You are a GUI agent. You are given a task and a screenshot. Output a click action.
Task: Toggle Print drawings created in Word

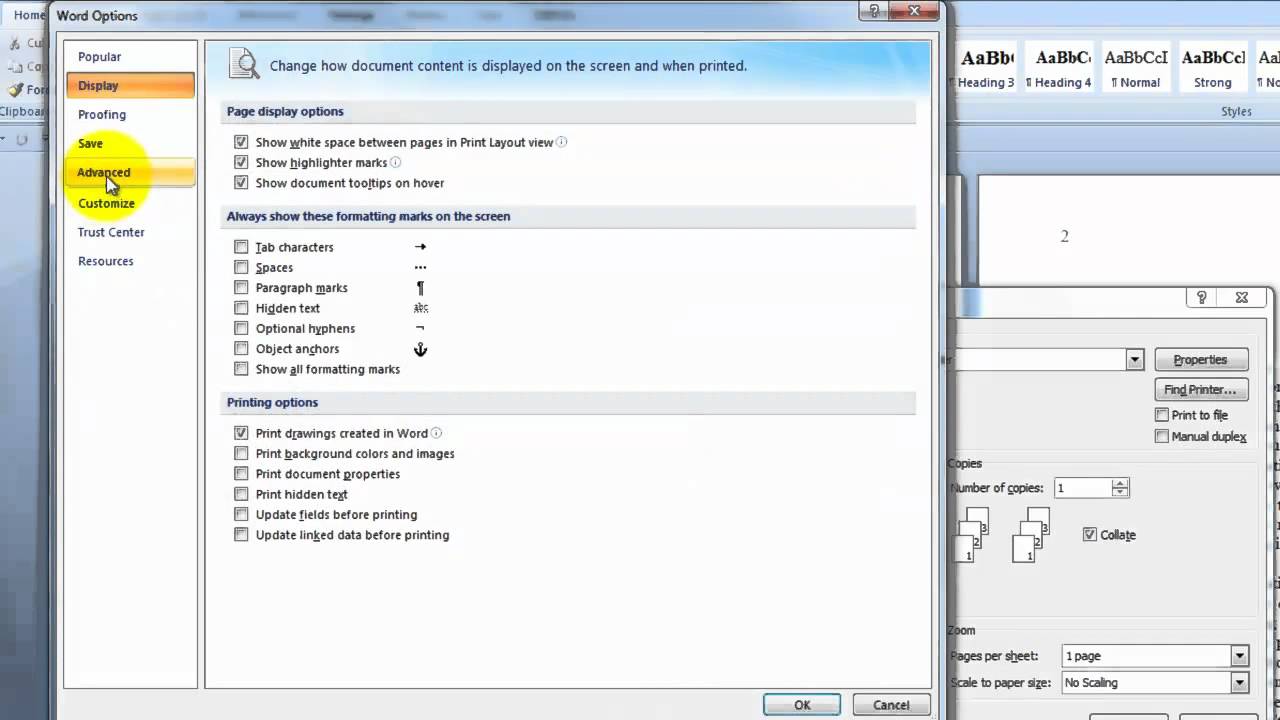(241, 434)
